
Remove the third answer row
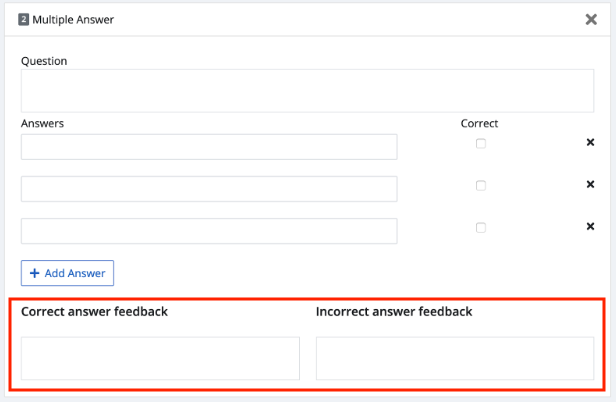tap(590, 226)
